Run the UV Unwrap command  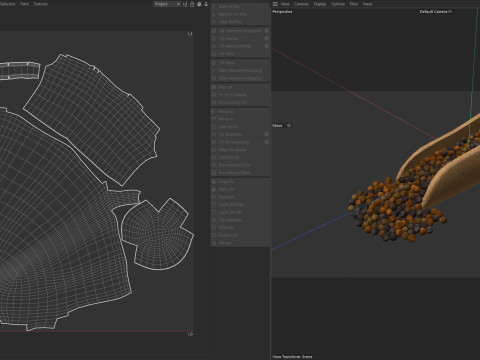pyautogui.click(x=237, y=38)
